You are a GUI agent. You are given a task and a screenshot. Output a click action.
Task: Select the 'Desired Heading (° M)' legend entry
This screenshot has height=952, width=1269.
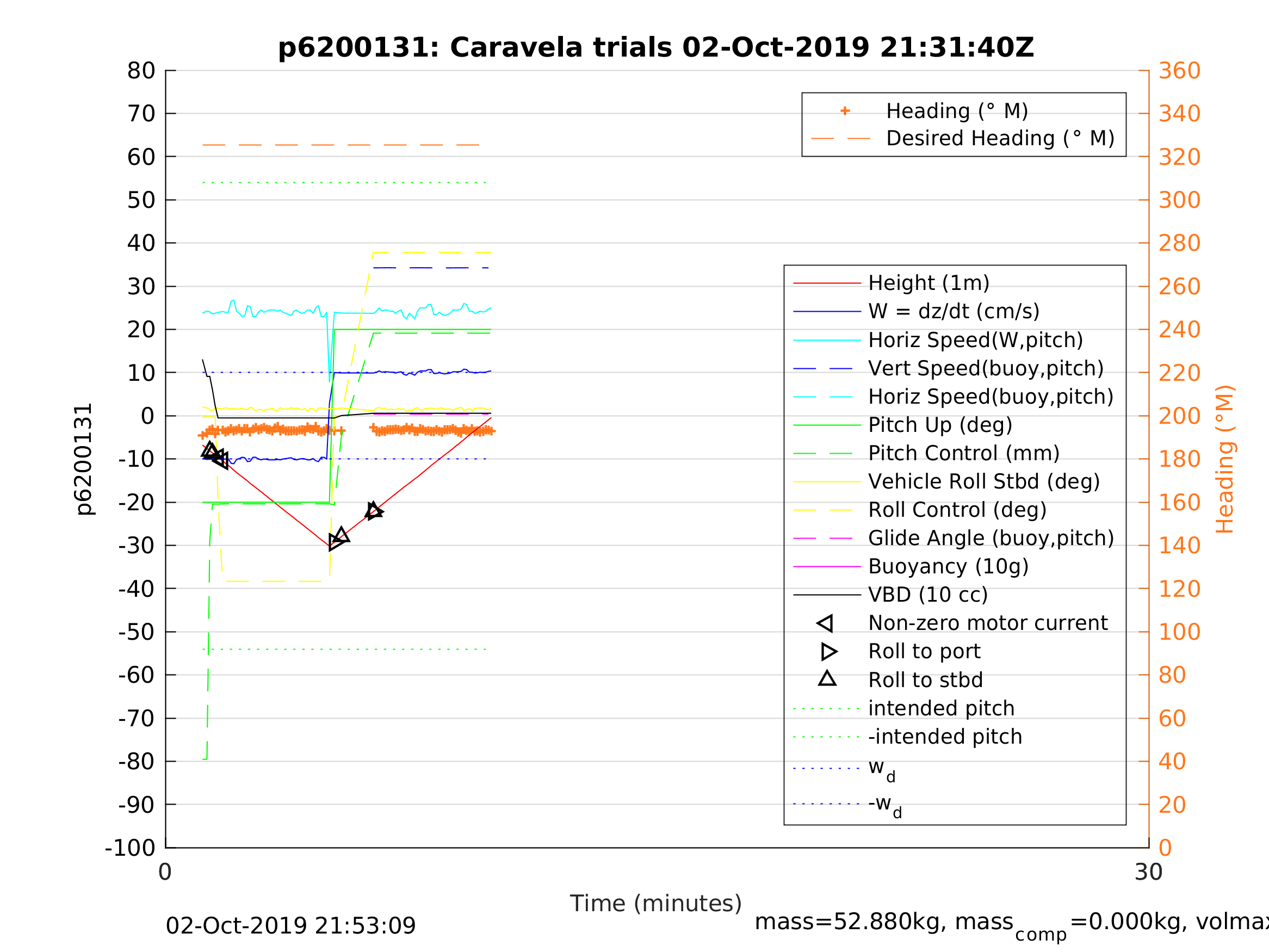1000,138
